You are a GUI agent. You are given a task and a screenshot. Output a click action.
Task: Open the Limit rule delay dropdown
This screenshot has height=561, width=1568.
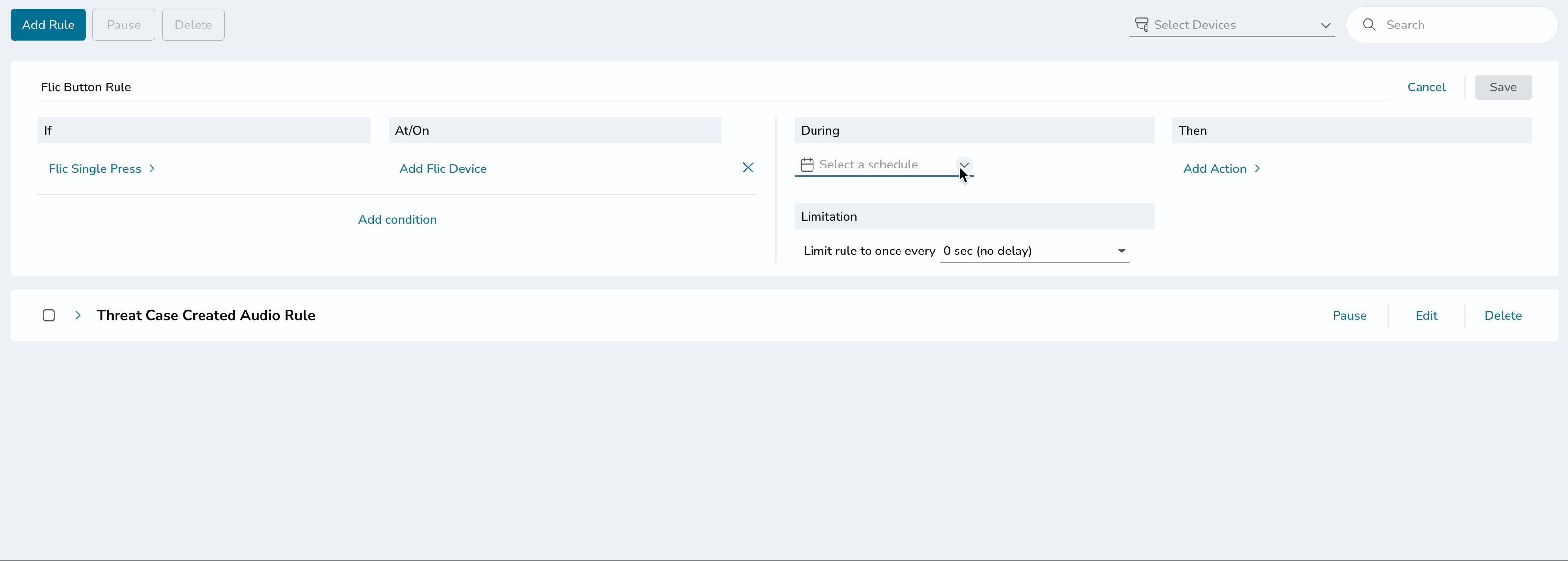pyautogui.click(x=1035, y=251)
